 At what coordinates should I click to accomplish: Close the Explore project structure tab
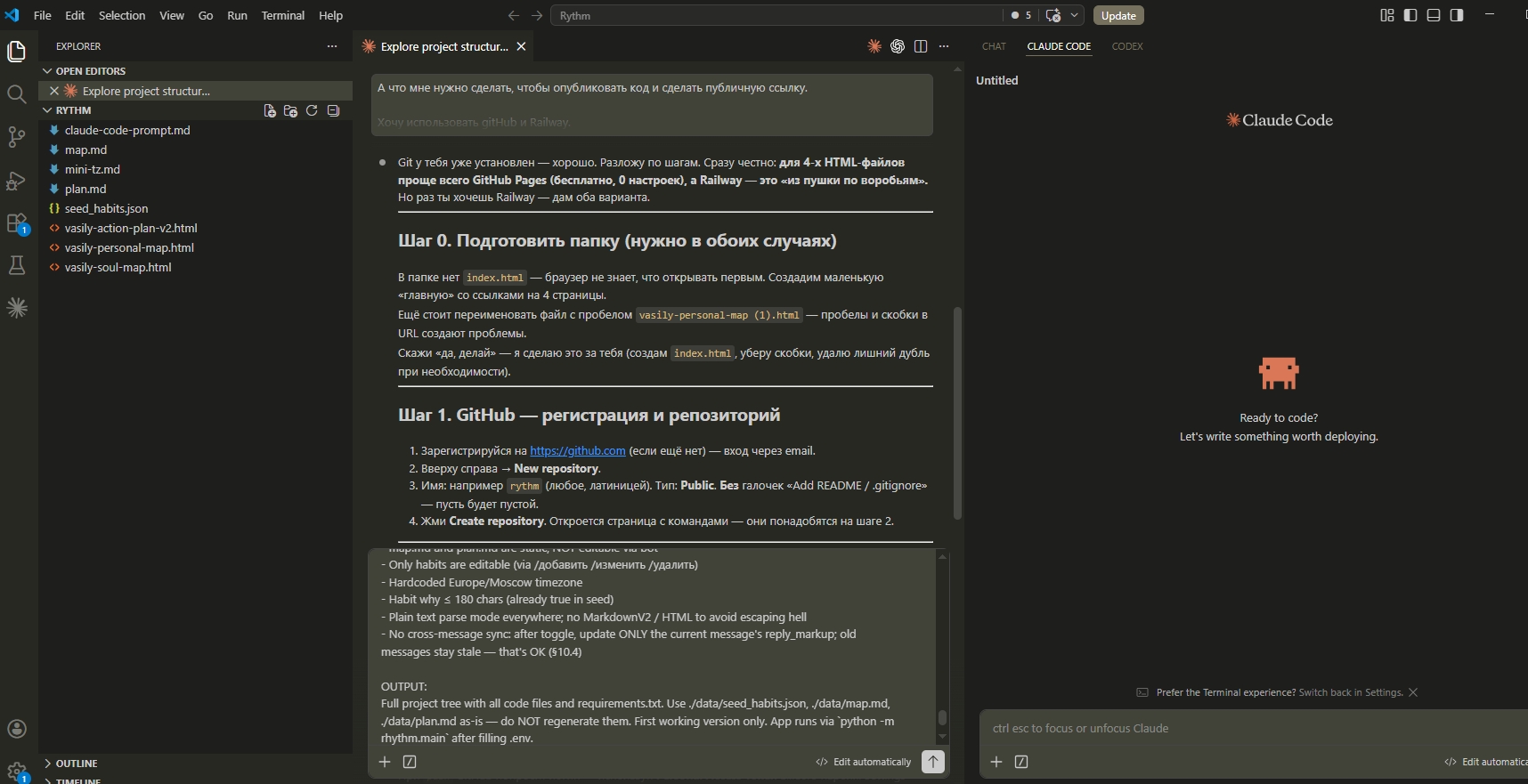coord(521,46)
